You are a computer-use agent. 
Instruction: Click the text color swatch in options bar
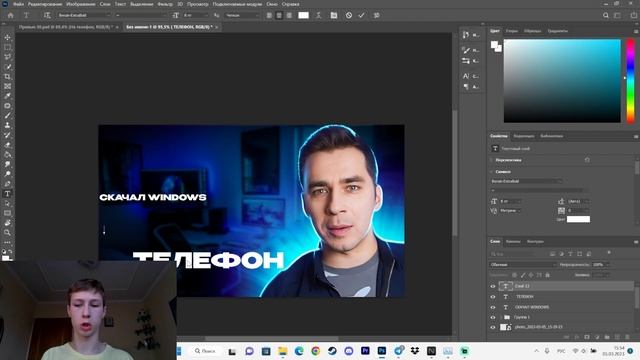coord(303,15)
